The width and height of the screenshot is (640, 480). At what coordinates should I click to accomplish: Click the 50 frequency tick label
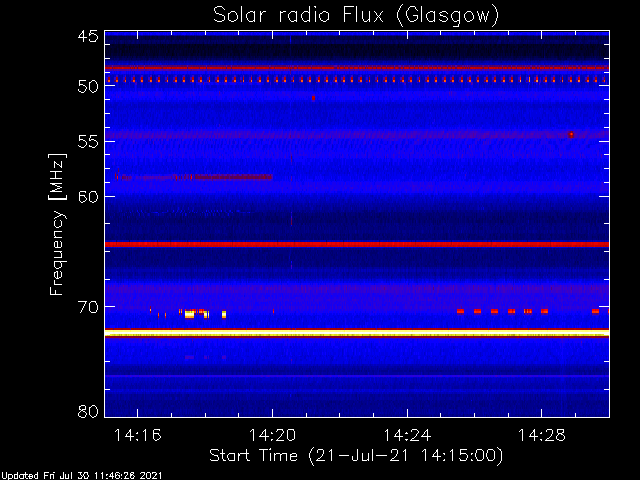[x=88, y=87]
